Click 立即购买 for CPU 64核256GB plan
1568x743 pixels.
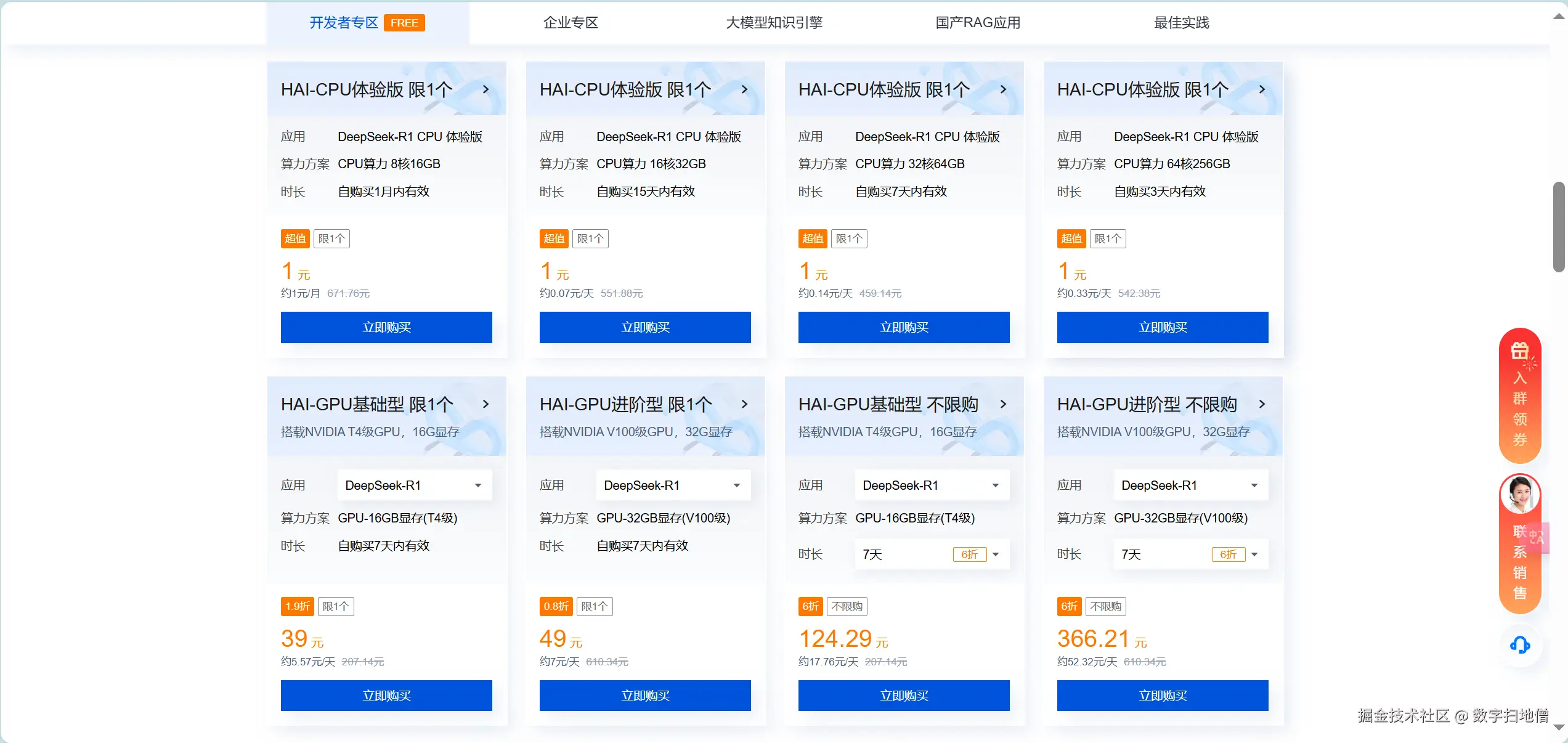tap(1163, 327)
